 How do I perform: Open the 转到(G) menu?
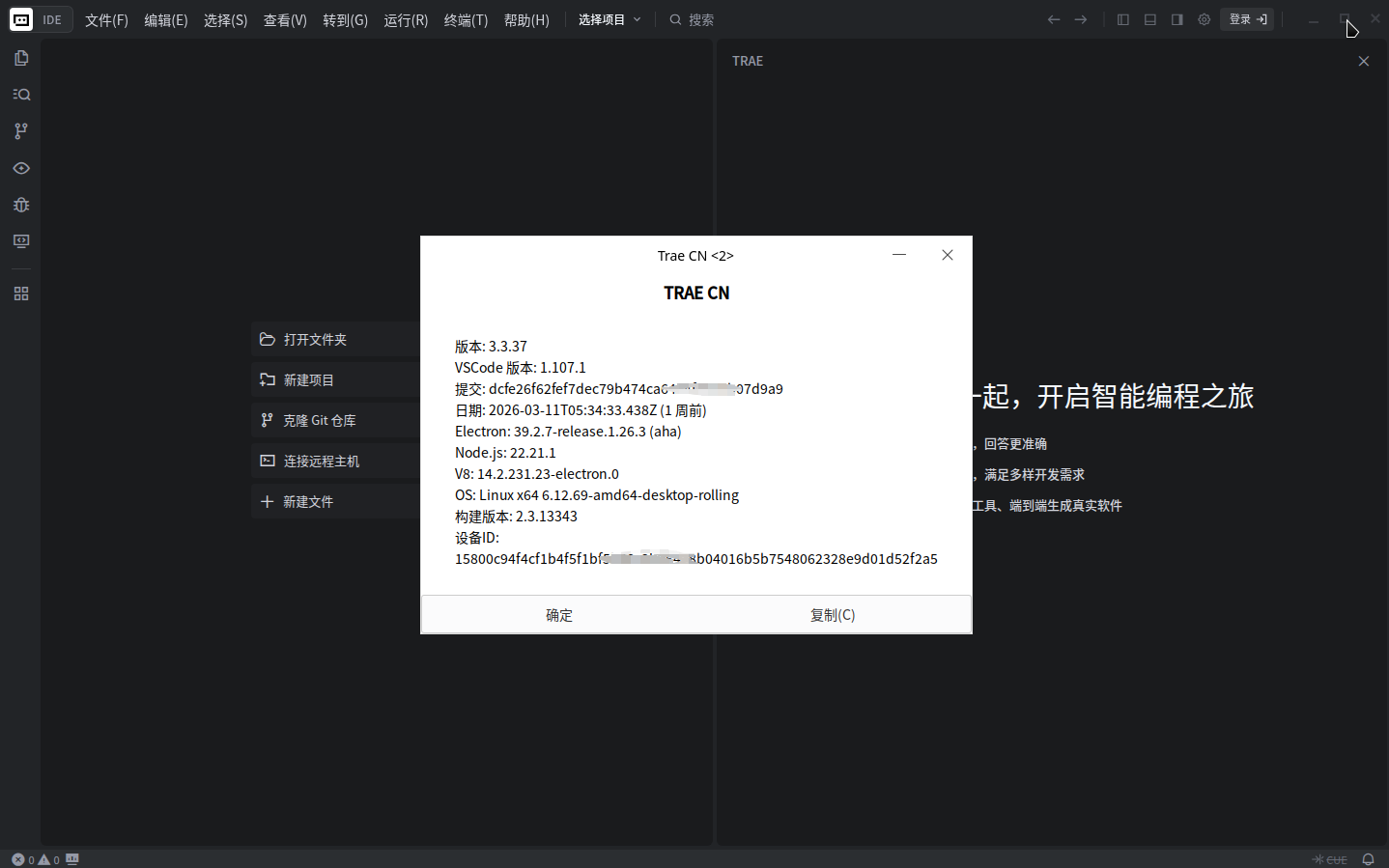pyautogui.click(x=346, y=20)
